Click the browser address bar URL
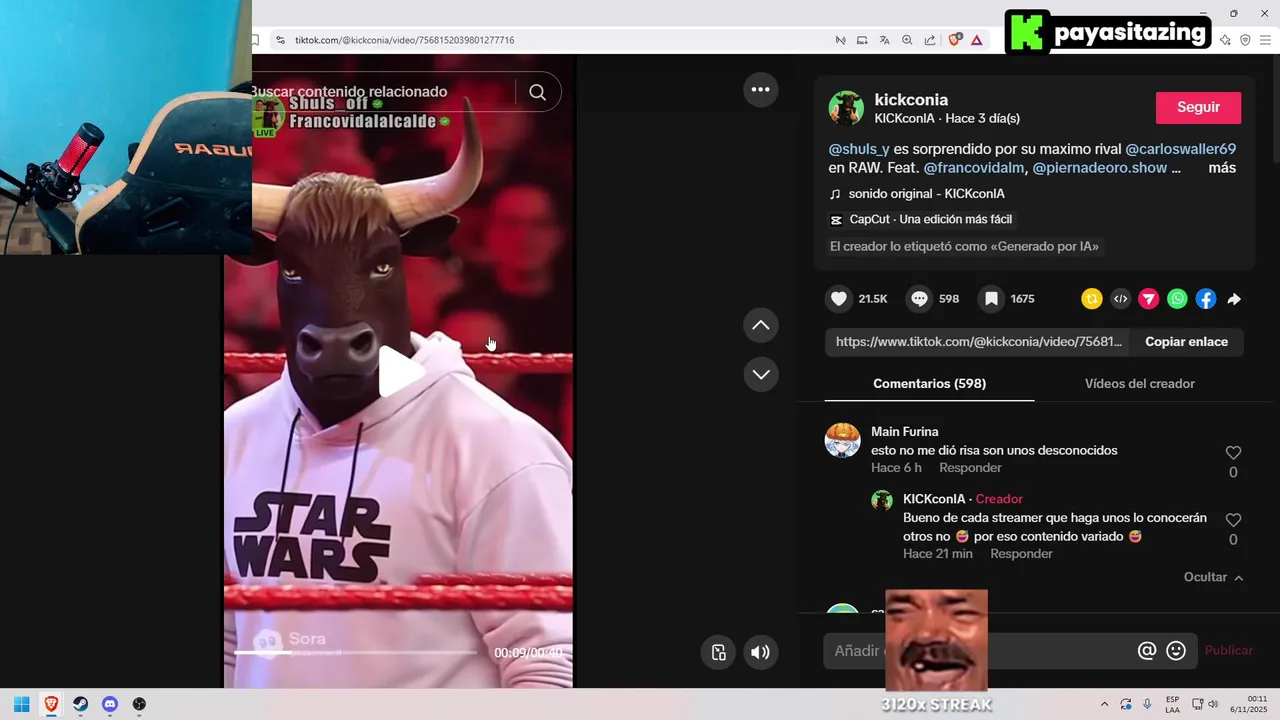 [405, 40]
